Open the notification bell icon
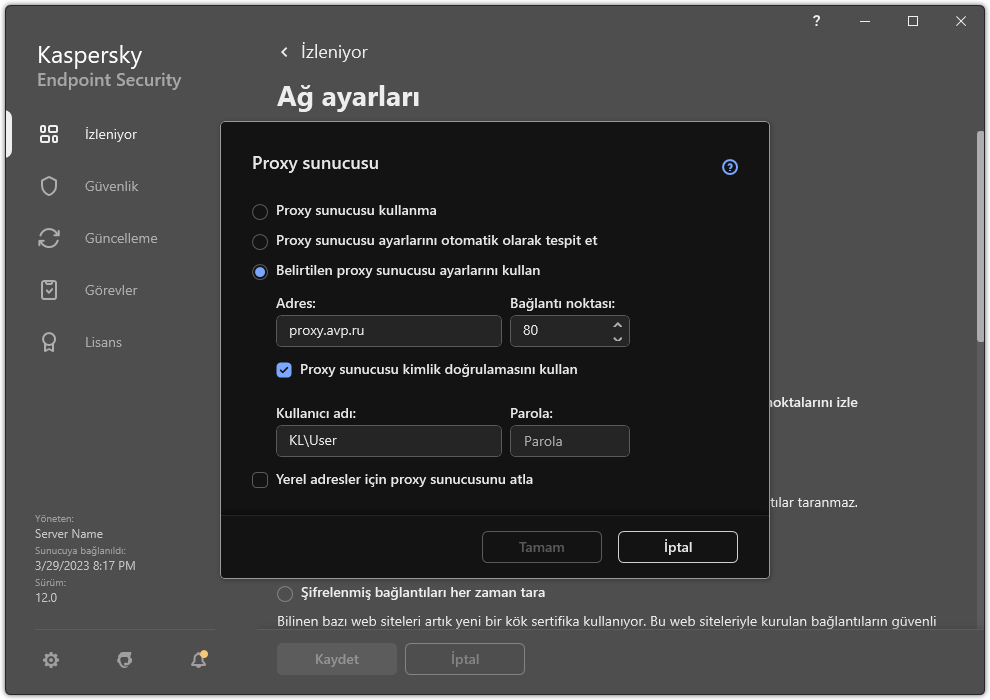The image size is (990, 700). pos(197,660)
